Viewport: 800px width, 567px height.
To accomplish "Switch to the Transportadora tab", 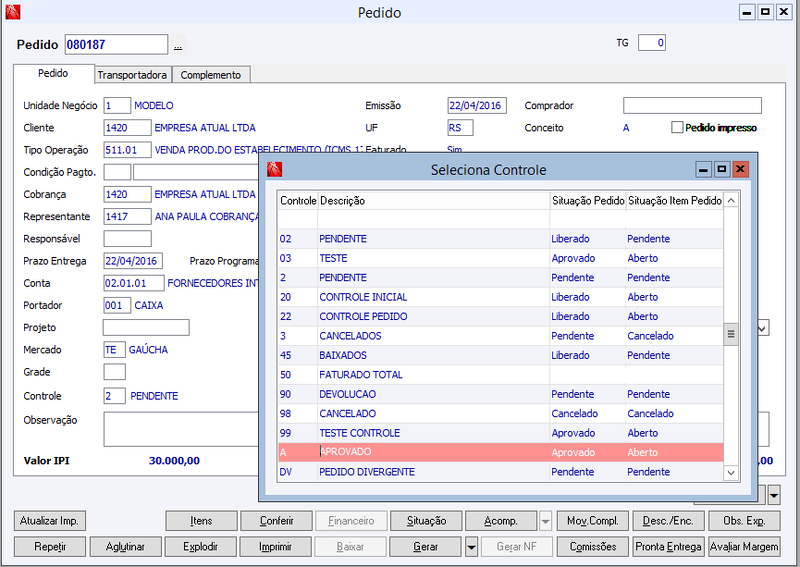I will [x=132, y=75].
